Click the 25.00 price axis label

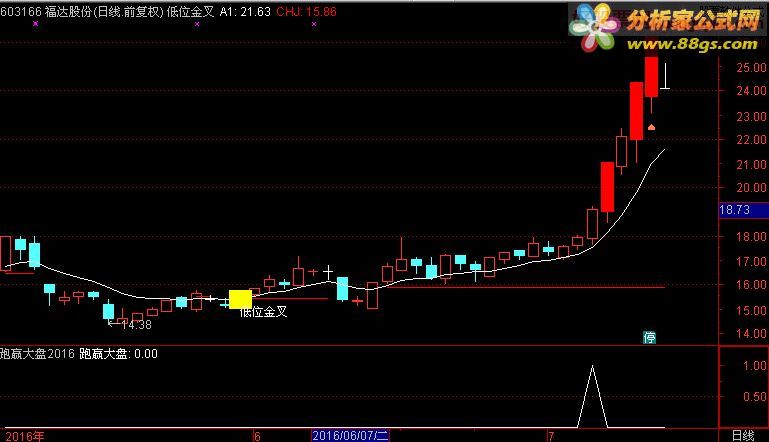pos(751,67)
